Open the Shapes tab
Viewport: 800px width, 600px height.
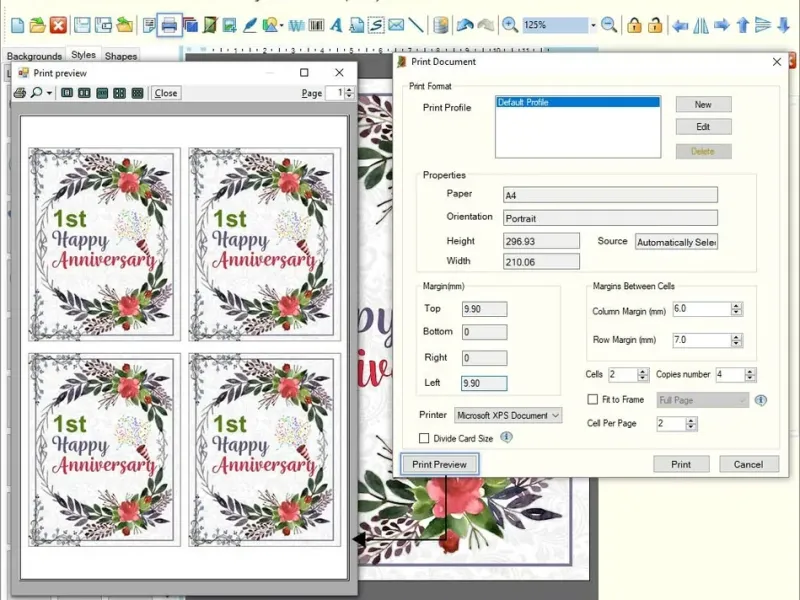point(121,56)
